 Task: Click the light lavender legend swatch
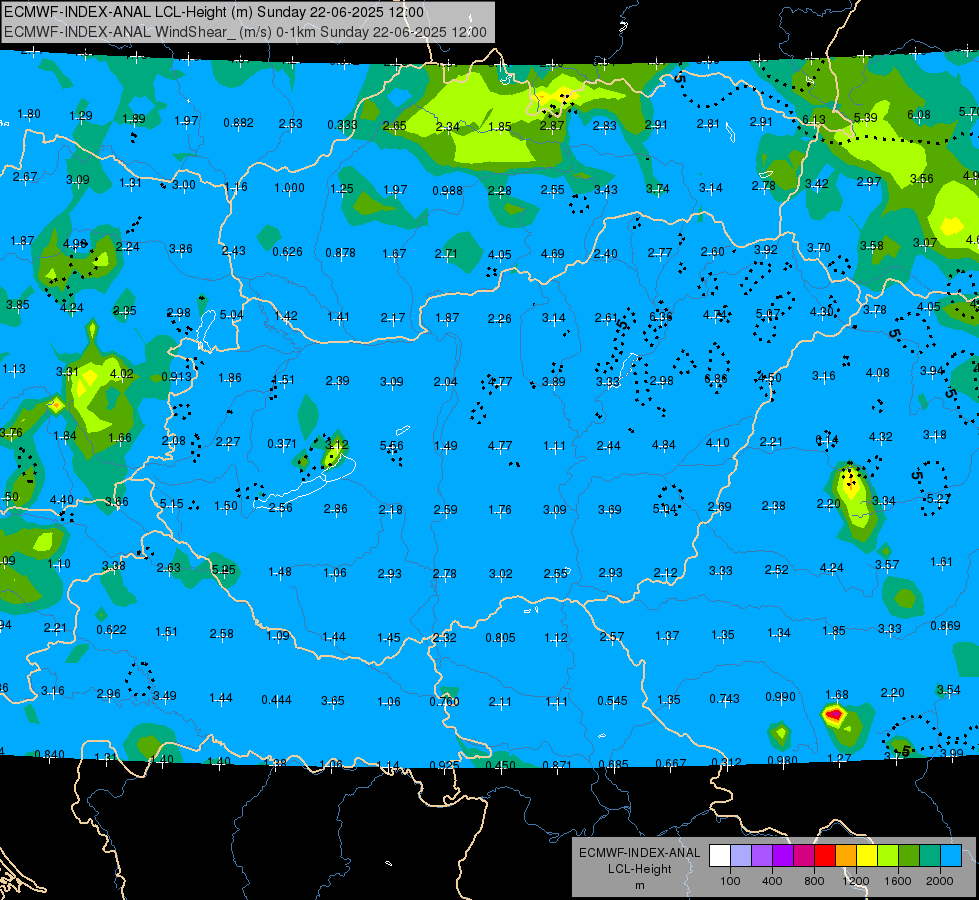pyautogui.click(x=741, y=856)
